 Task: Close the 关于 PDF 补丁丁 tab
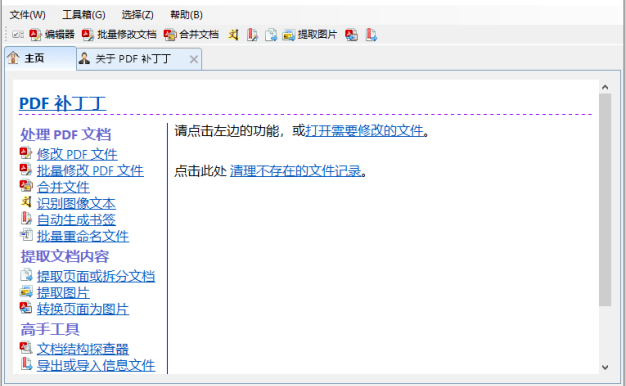[194, 59]
